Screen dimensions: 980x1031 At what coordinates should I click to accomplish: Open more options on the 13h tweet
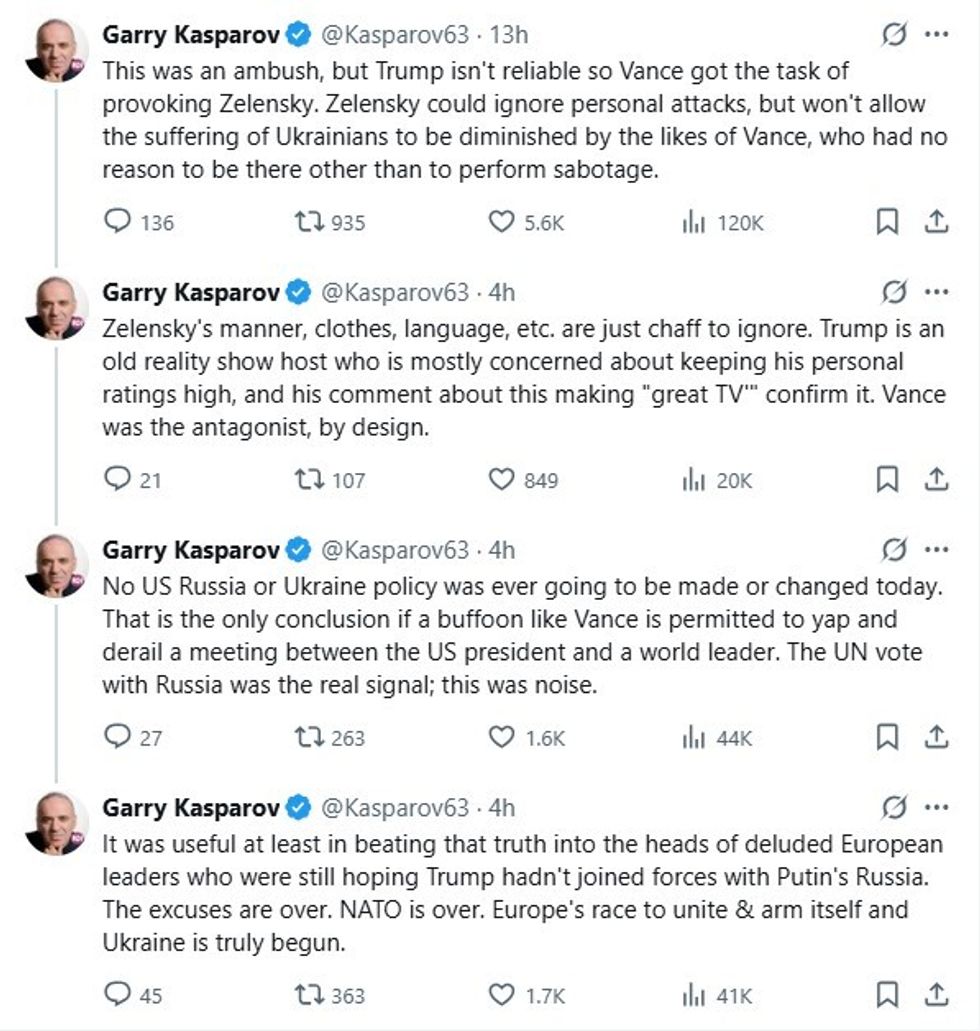click(936, 35)
